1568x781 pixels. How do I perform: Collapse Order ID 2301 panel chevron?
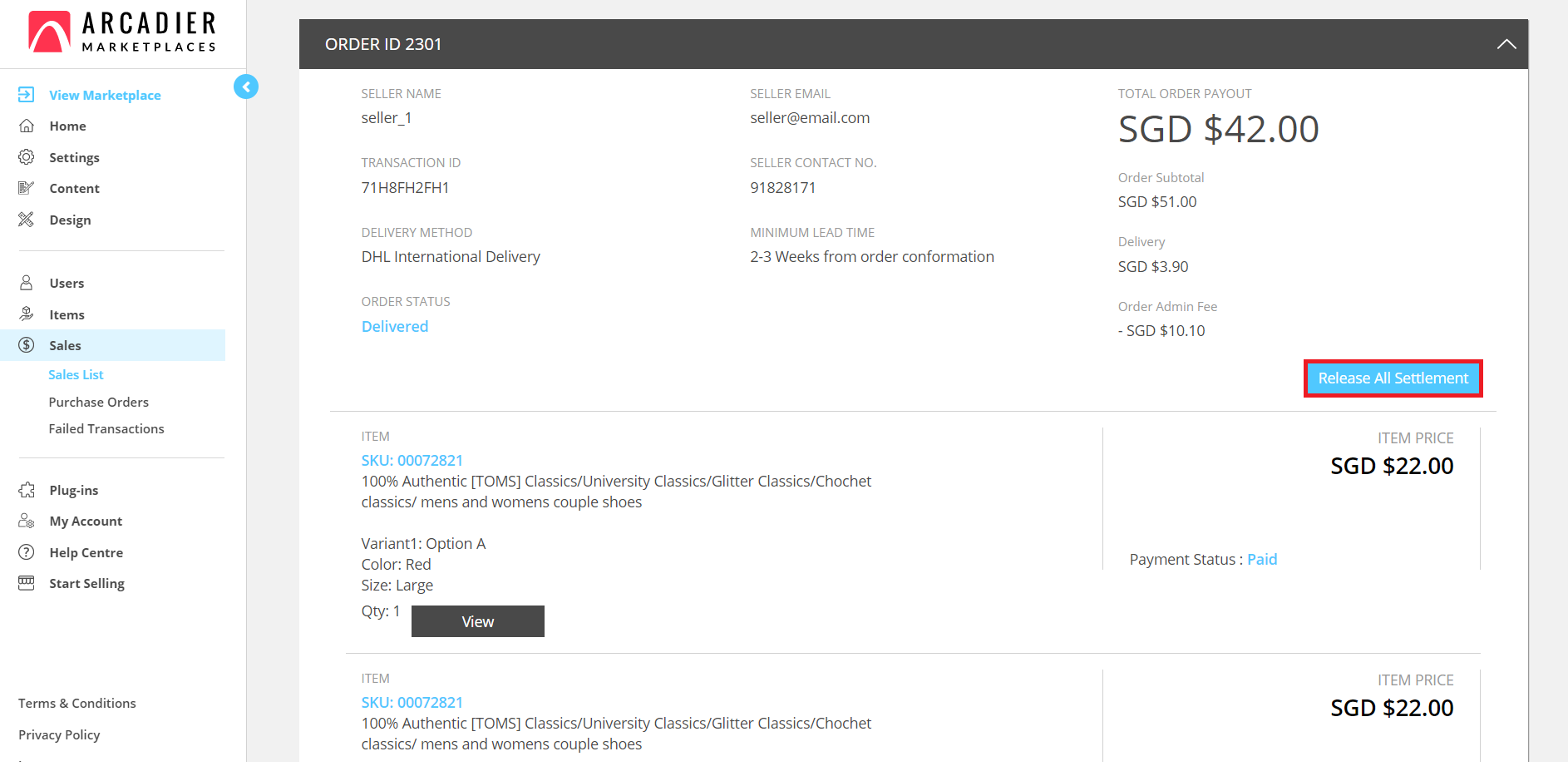point(1506,44)
